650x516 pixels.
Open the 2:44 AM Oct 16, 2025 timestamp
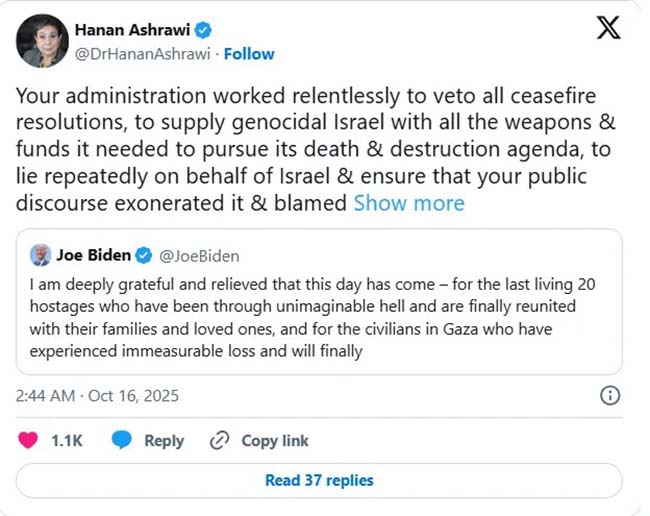(98, 396)
